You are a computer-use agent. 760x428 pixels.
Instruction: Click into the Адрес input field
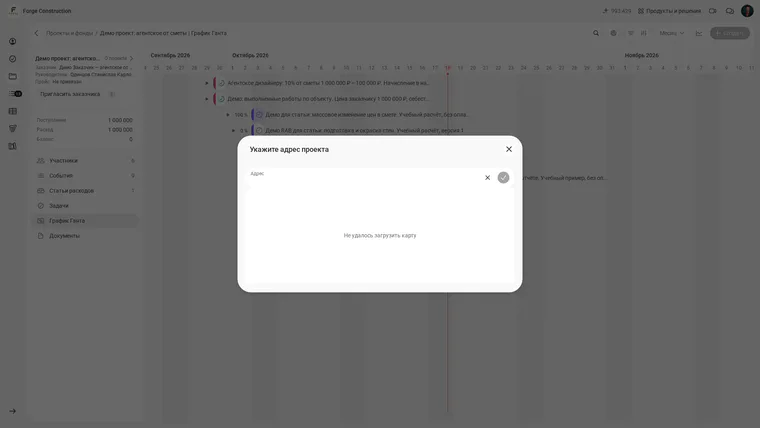364,178
